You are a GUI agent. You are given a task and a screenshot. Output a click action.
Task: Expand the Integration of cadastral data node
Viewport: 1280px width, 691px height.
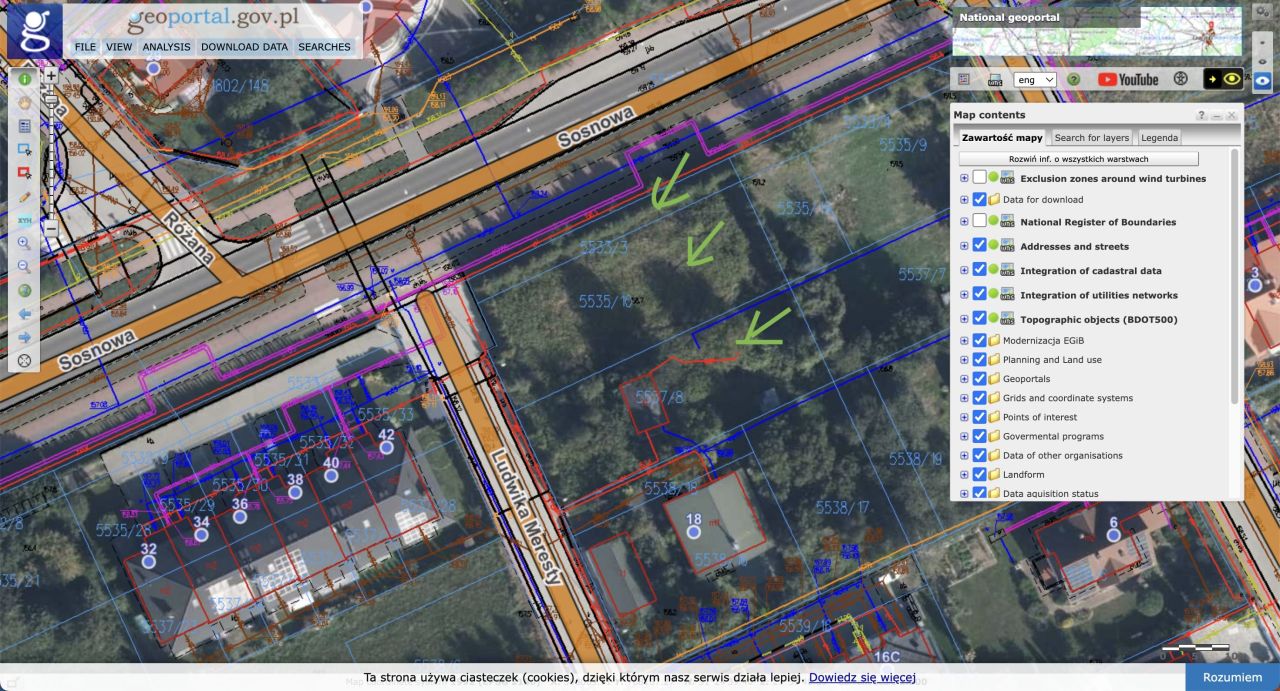click(x=964, y=271)
